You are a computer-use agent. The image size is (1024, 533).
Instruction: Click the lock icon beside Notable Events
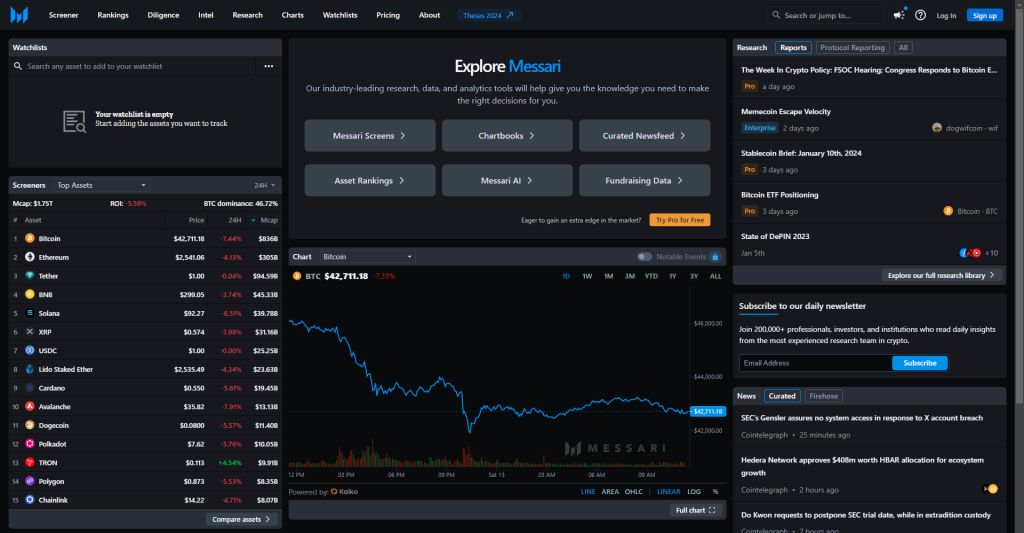(x=713, y=257)
